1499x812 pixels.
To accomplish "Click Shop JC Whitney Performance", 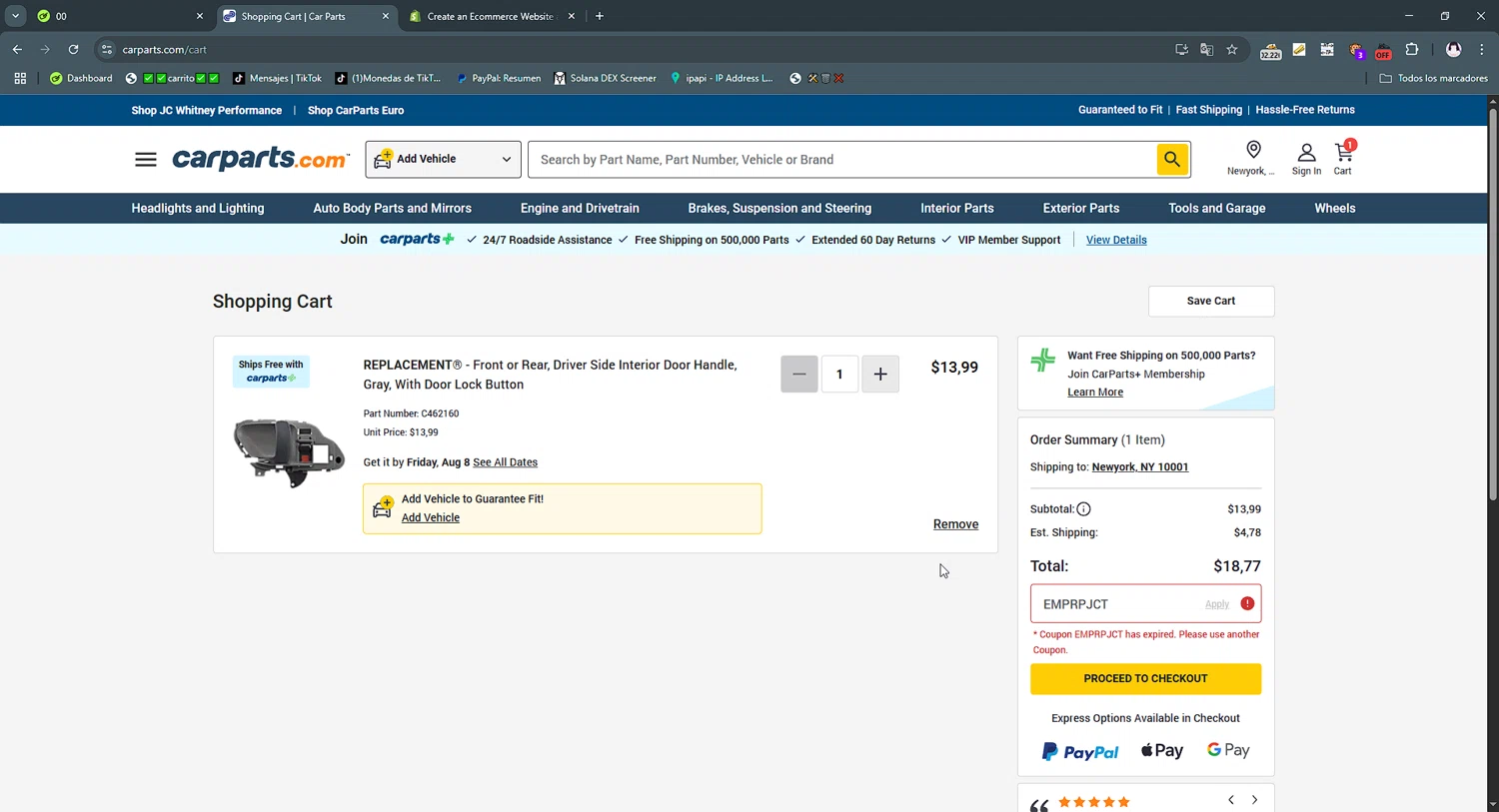I will [207, 110].
